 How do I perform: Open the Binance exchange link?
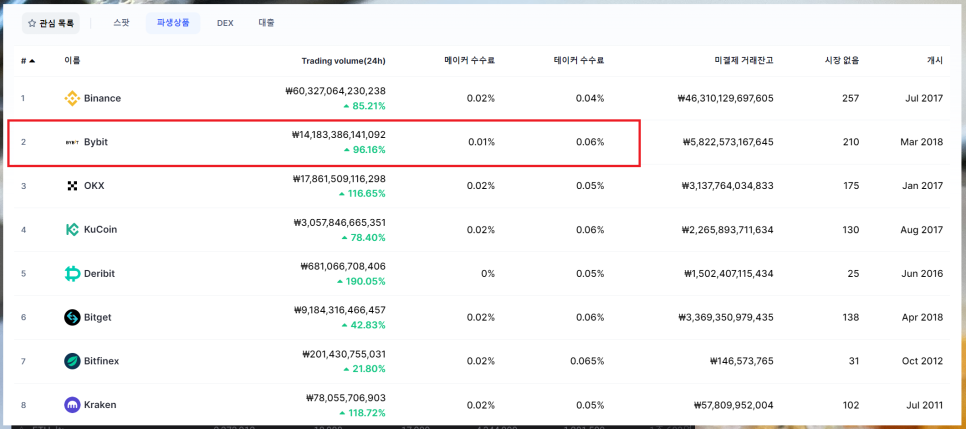tap(102, 98)
